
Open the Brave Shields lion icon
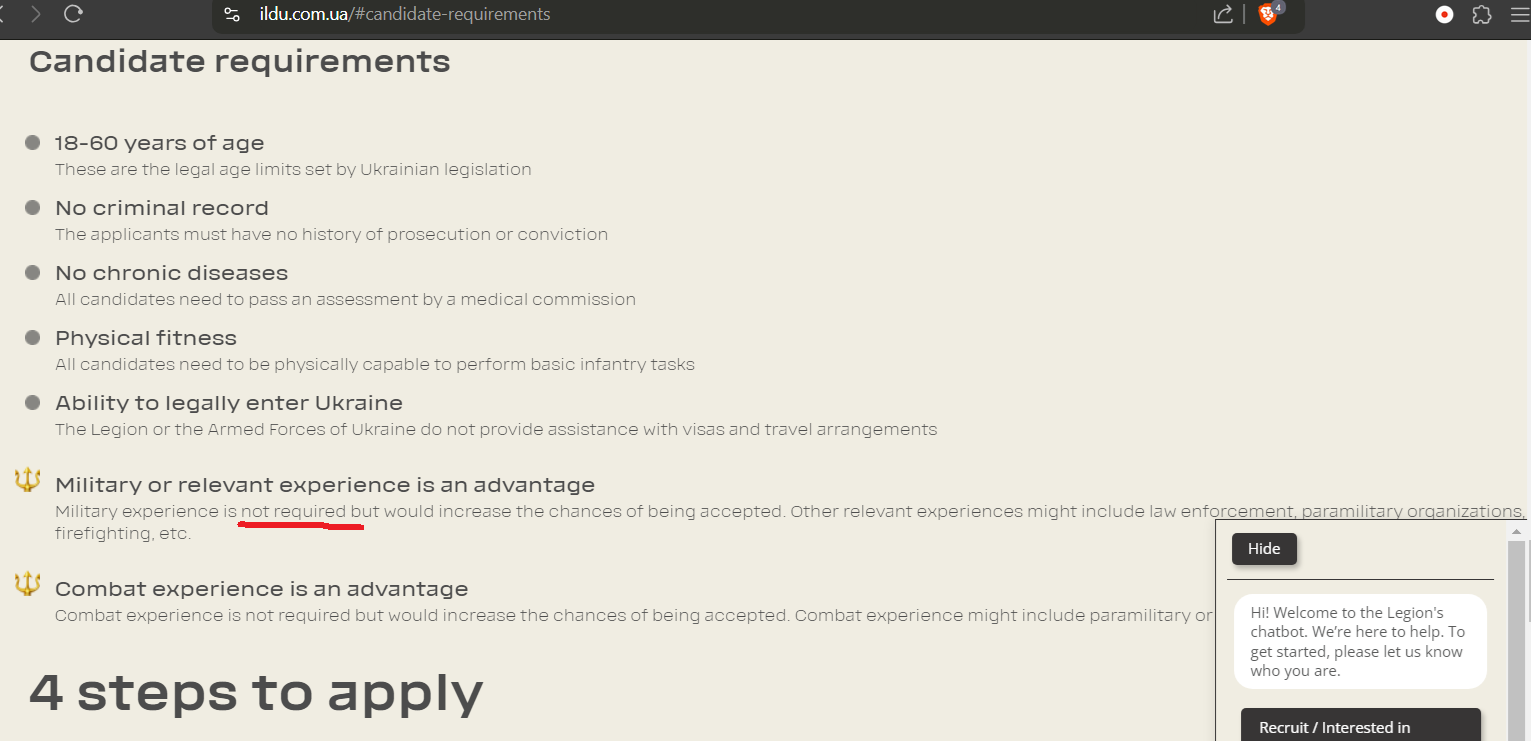coord(1267,14)
